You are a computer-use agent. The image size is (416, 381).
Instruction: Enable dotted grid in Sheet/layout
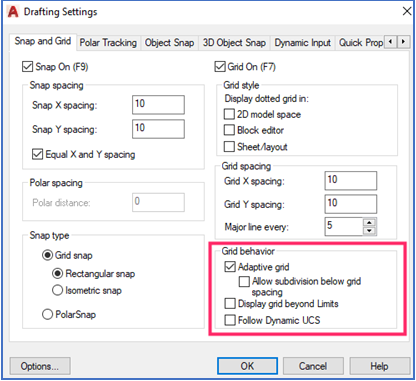(229, 146)
